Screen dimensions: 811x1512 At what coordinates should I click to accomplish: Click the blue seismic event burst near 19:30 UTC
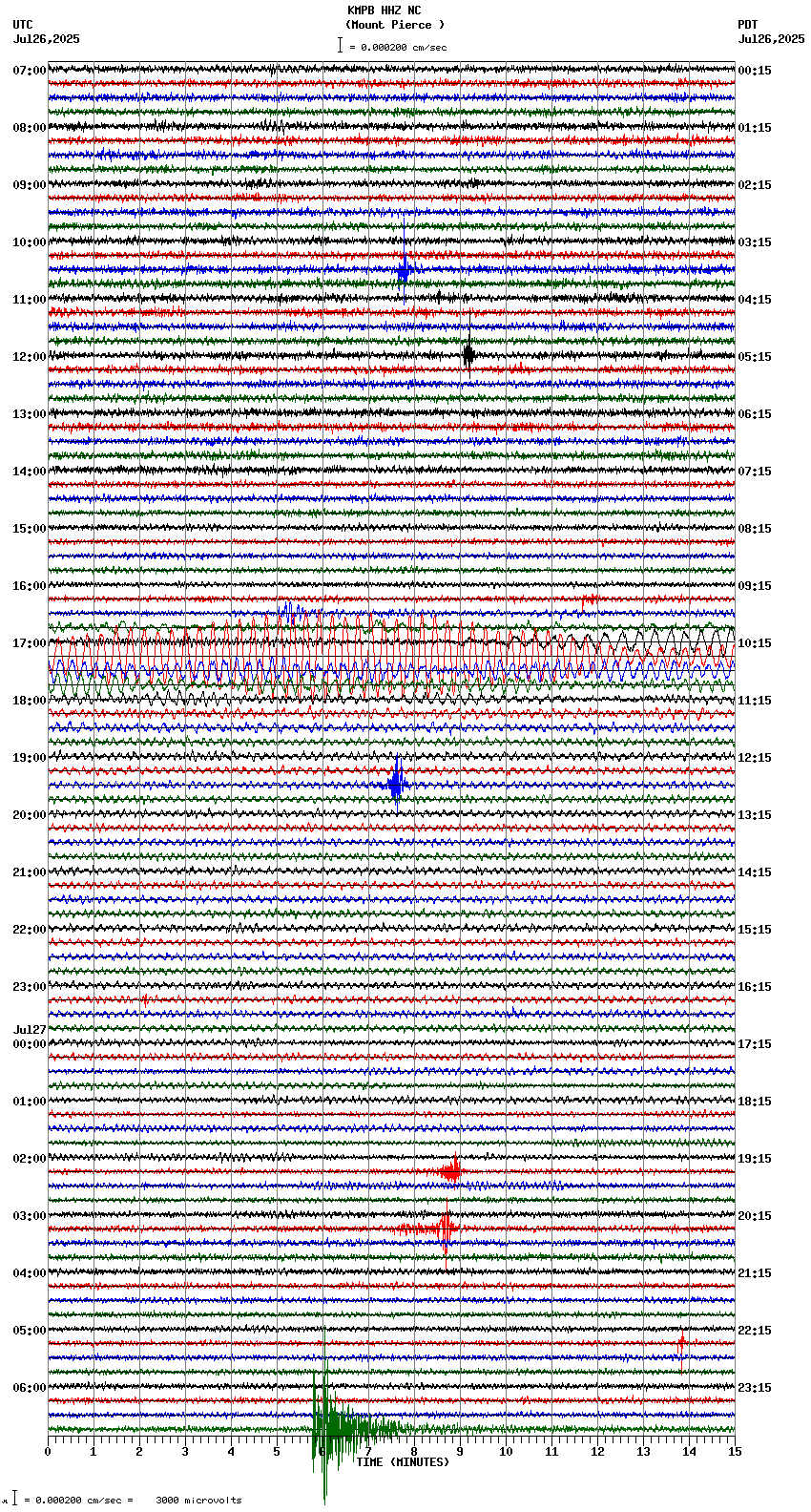398,785
